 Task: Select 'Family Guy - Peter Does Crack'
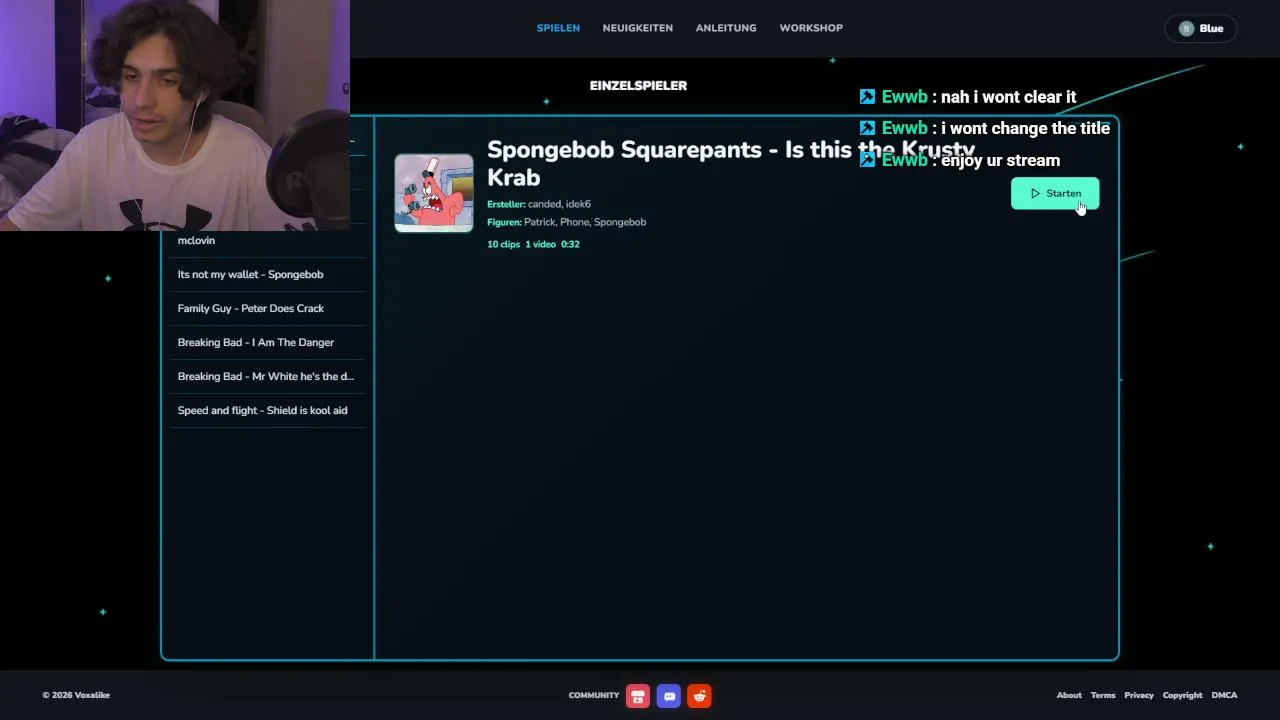(x=268, y=309)
